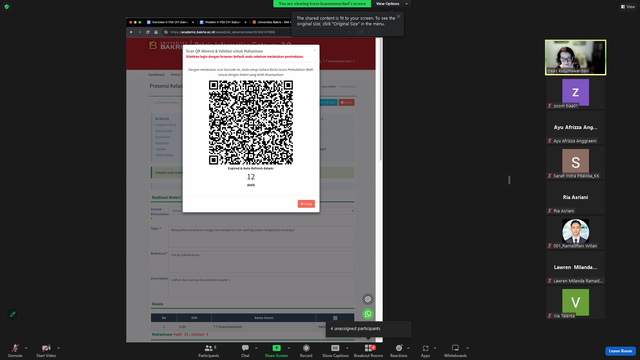Click the QR code image
This screenshot has width=640, height=360.
[251, 122]
